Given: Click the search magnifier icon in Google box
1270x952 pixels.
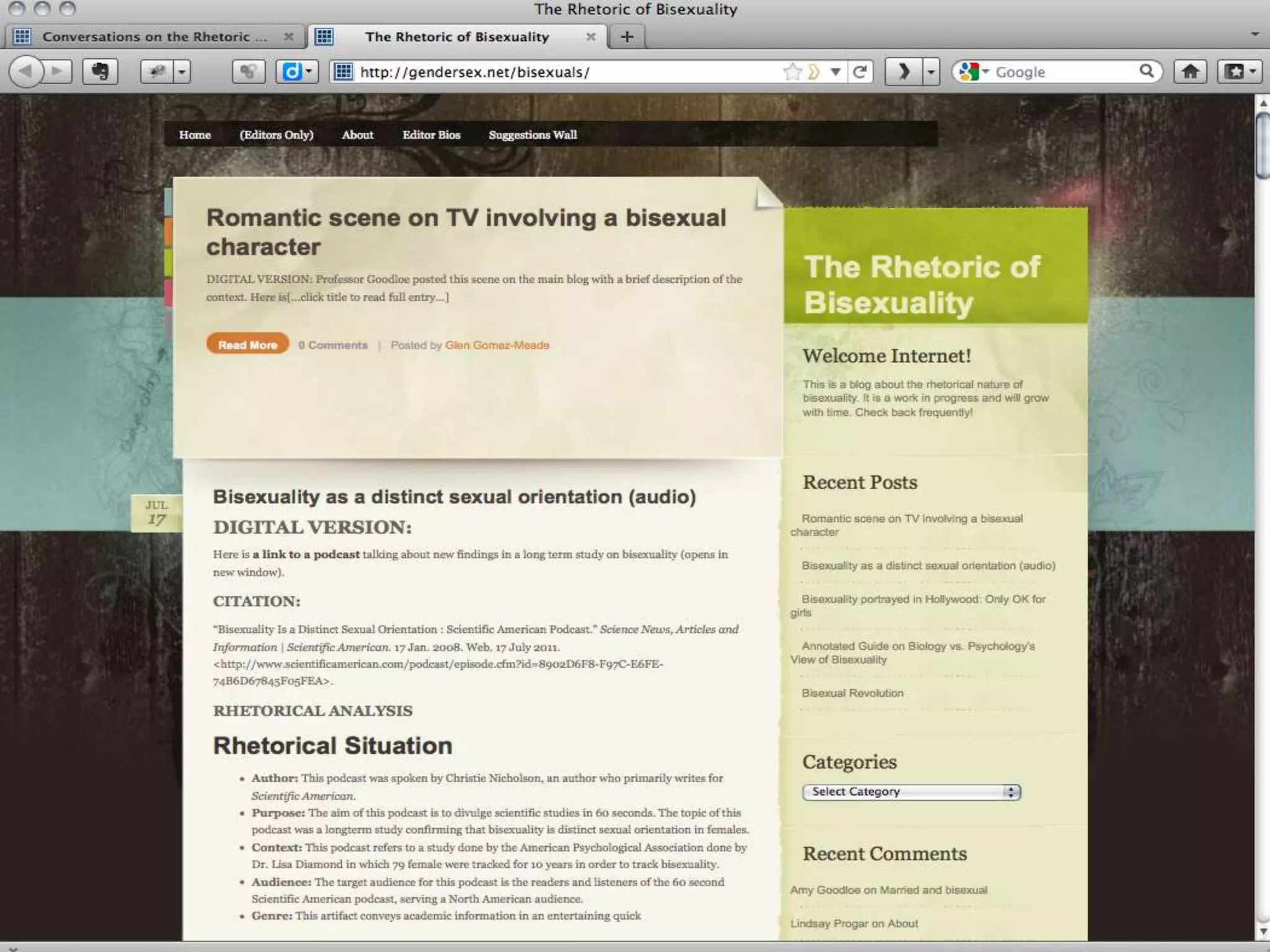Looking at the screenshot, I should pos(1147,72).
